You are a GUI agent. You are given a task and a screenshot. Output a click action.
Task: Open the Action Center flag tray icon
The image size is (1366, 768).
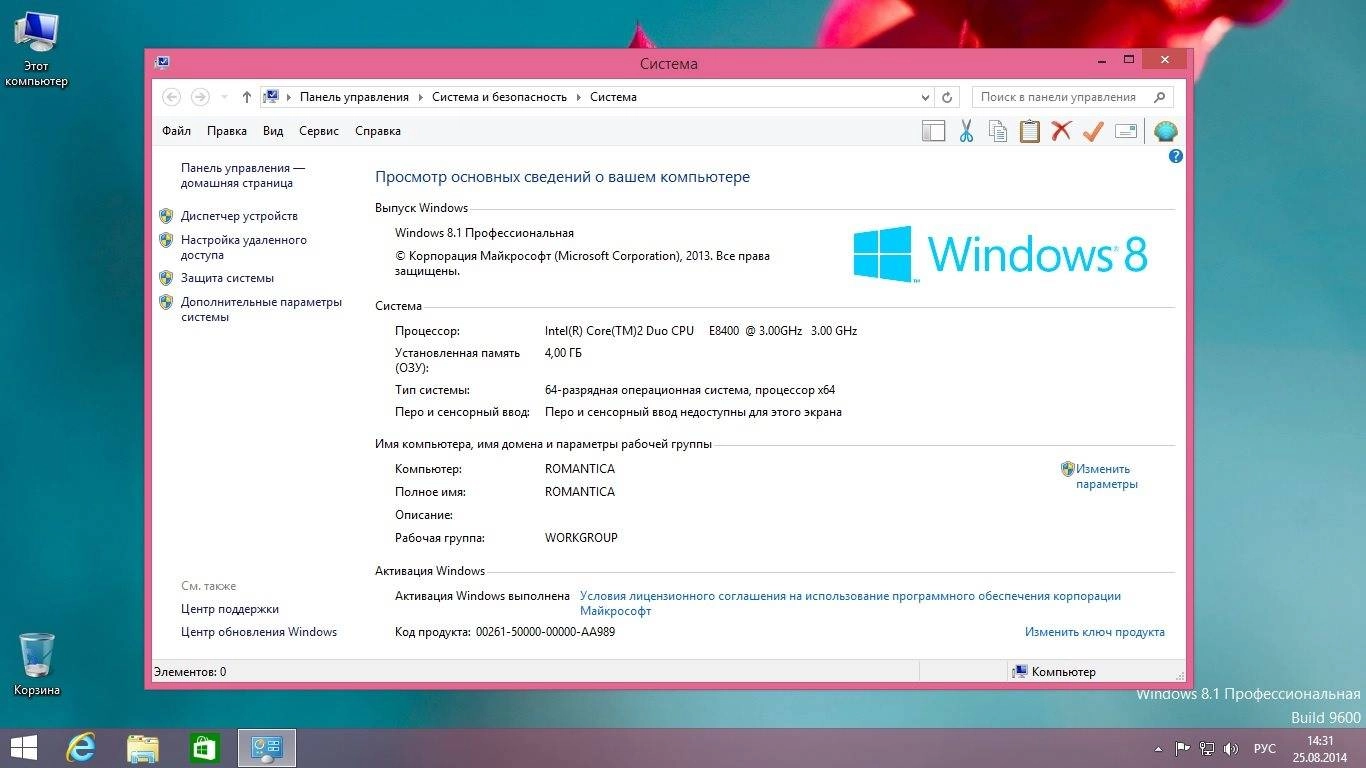[1182, 748]
